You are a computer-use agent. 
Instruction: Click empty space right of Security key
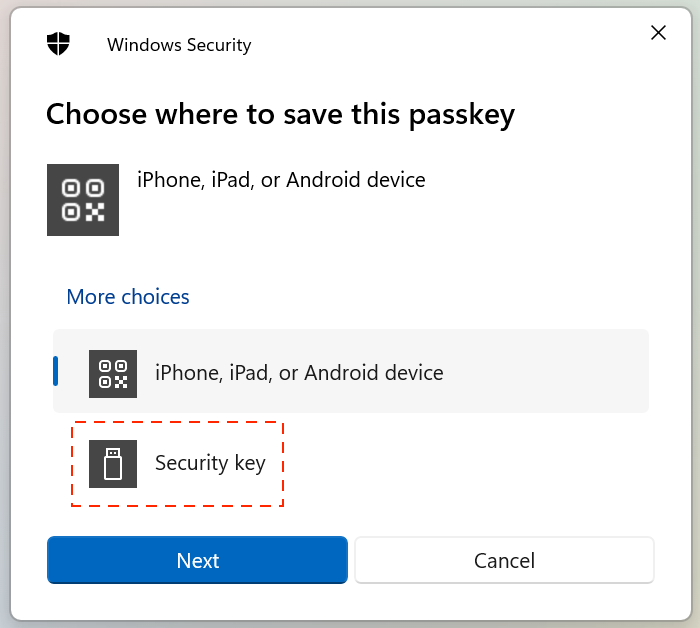[470, 464]
